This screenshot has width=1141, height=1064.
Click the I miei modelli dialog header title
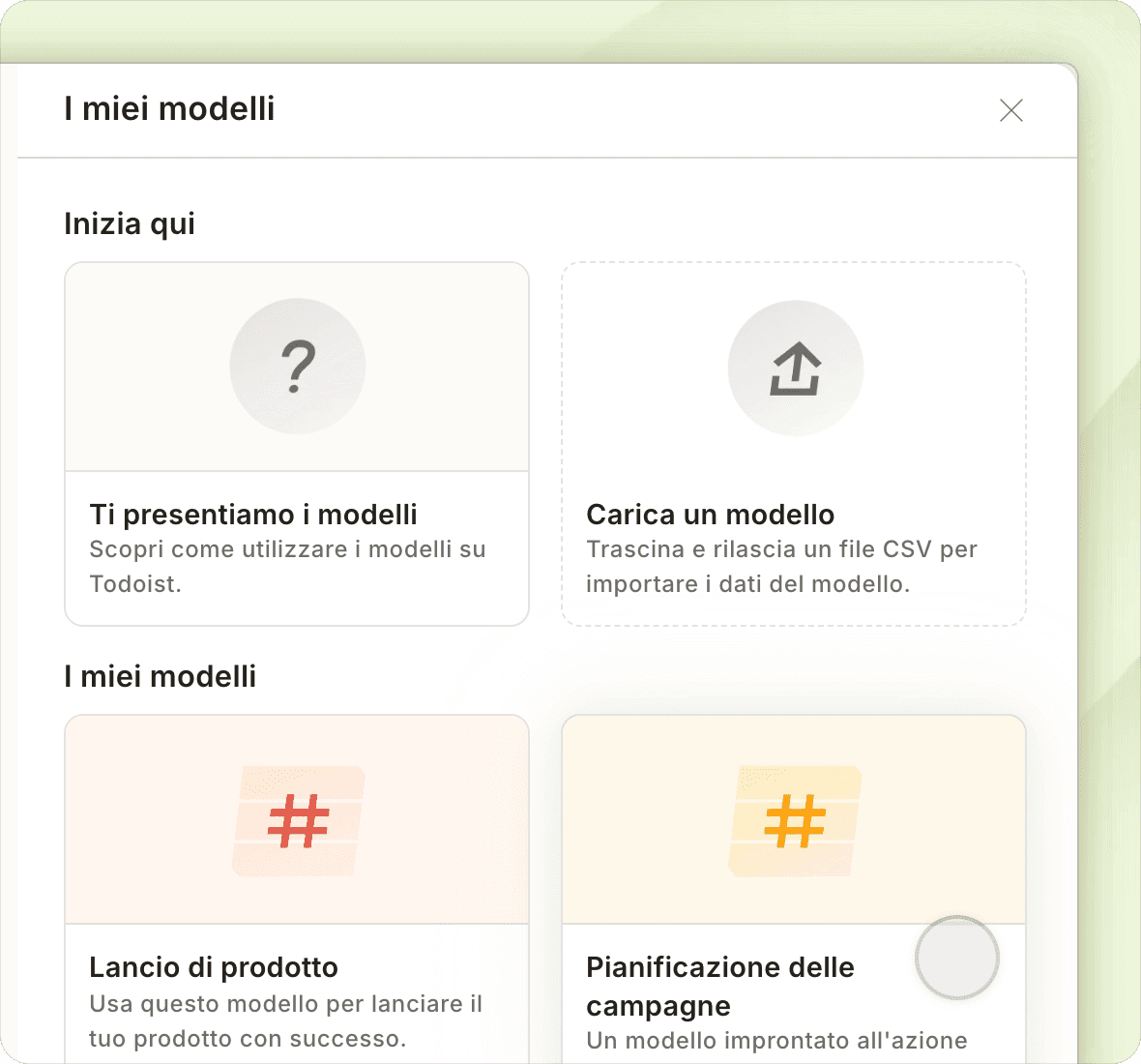tap(169, 109)
